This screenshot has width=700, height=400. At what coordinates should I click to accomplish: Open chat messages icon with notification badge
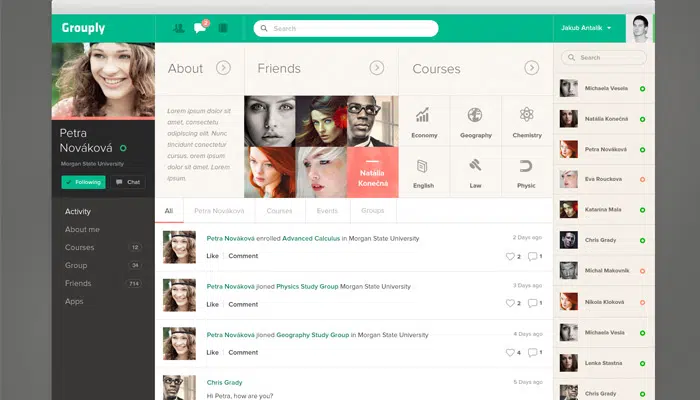click(x=200, y=28)
